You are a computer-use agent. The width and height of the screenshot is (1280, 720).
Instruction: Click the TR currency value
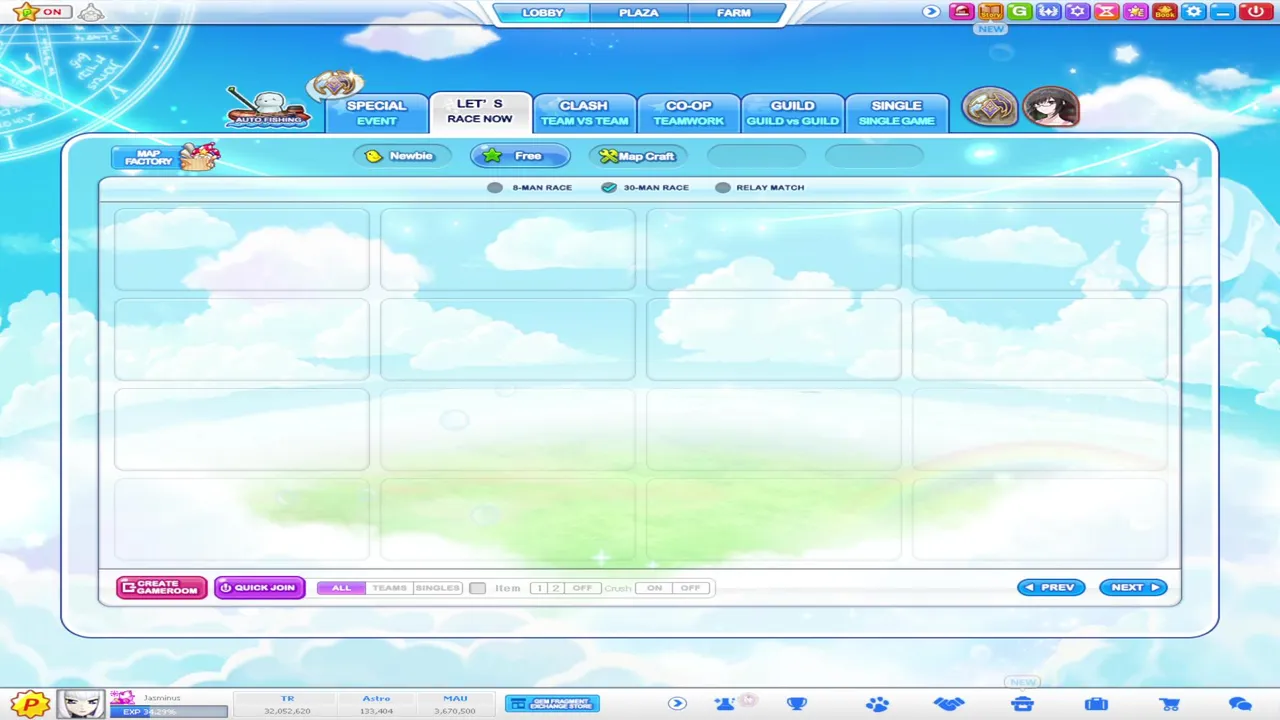(x=287, y=711)
